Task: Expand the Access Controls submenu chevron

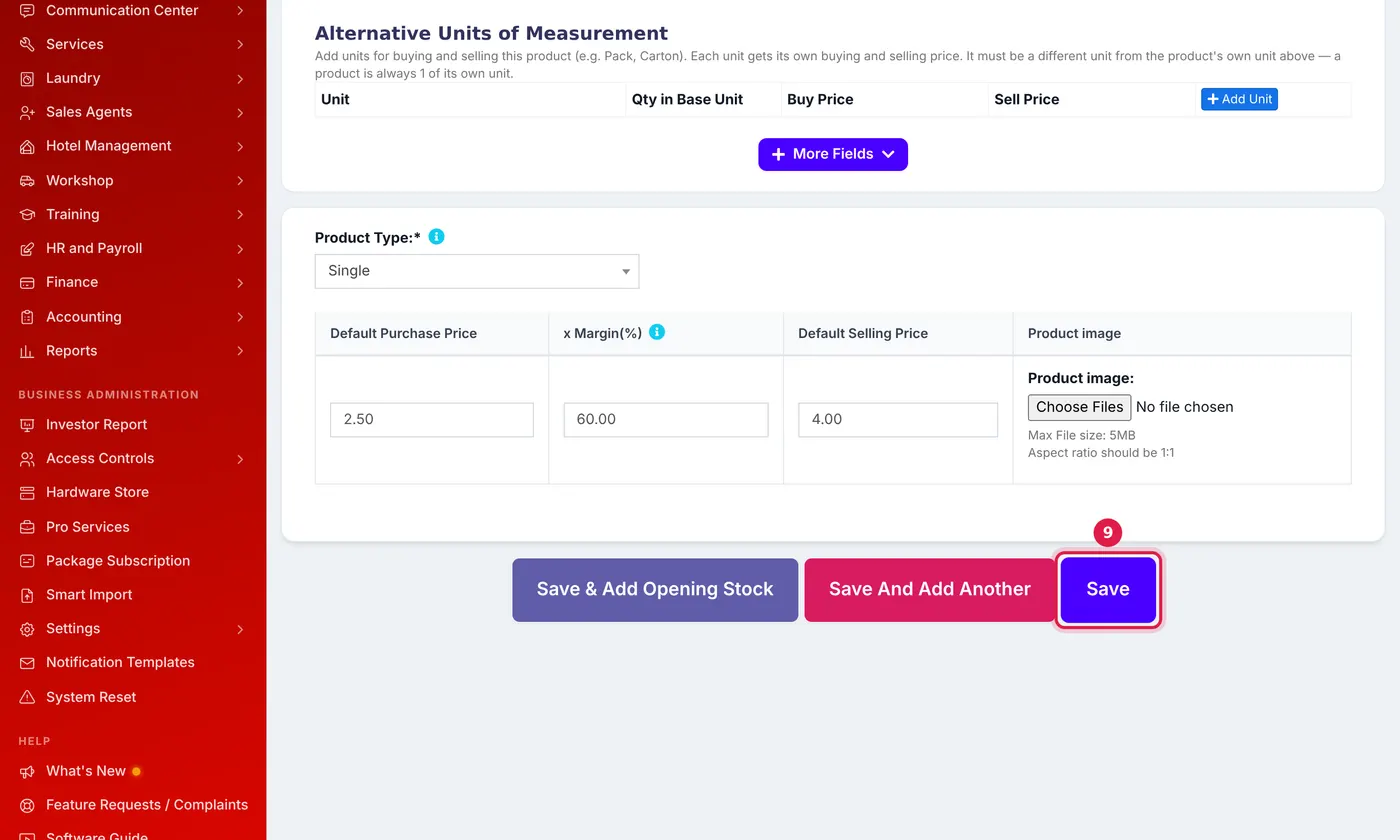Action: pos(240,459)
